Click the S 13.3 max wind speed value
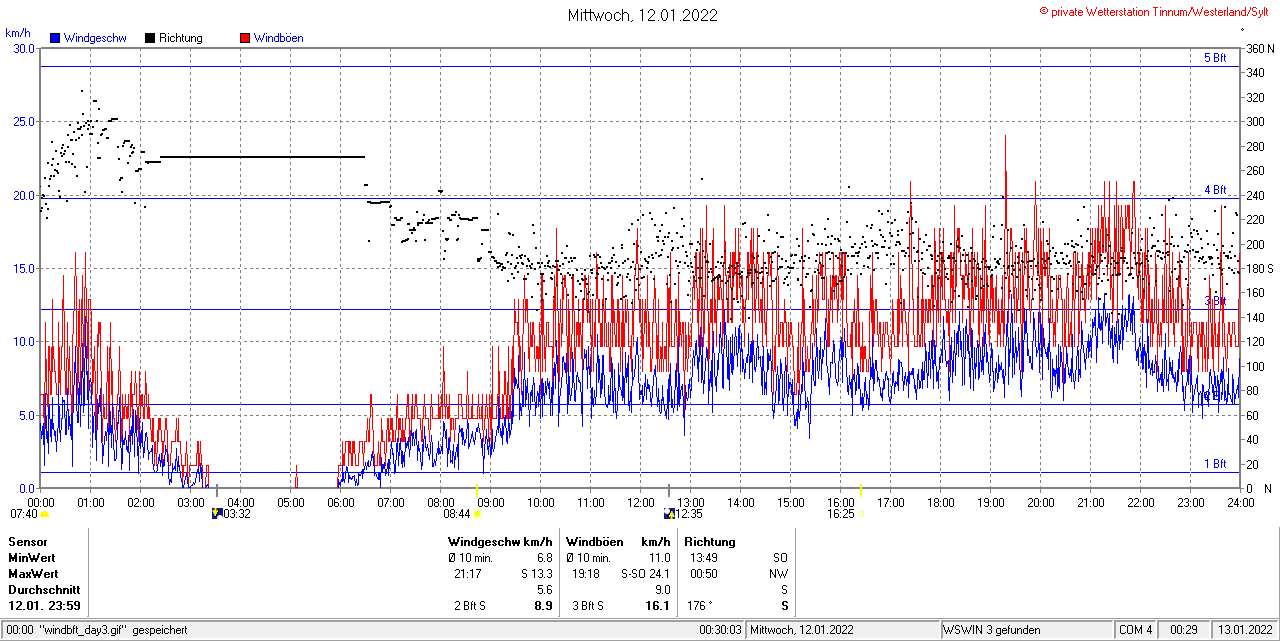Screen dimensions: 1280x641 point(536,574)
